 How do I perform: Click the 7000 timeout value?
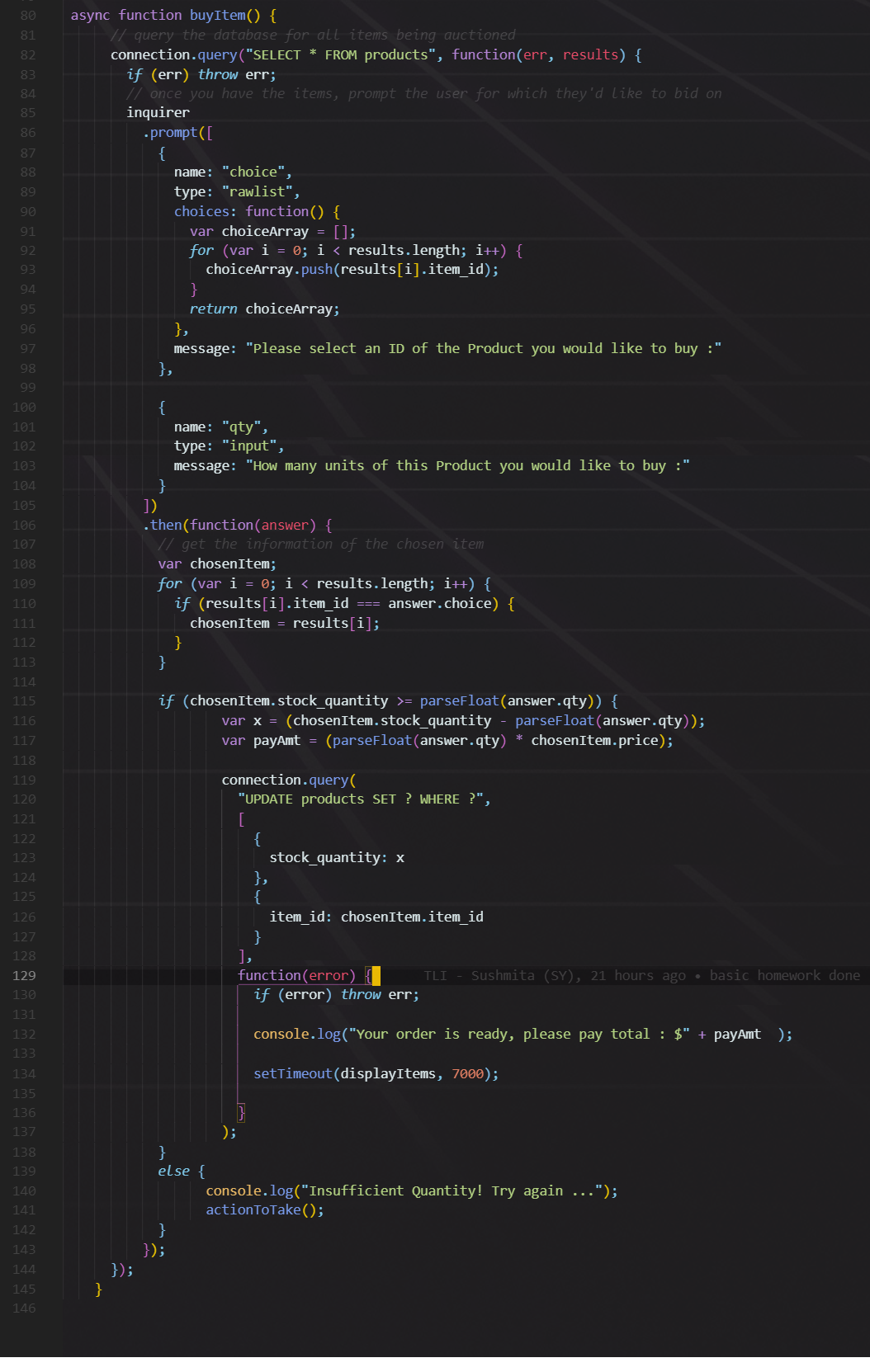[467, 1073]
